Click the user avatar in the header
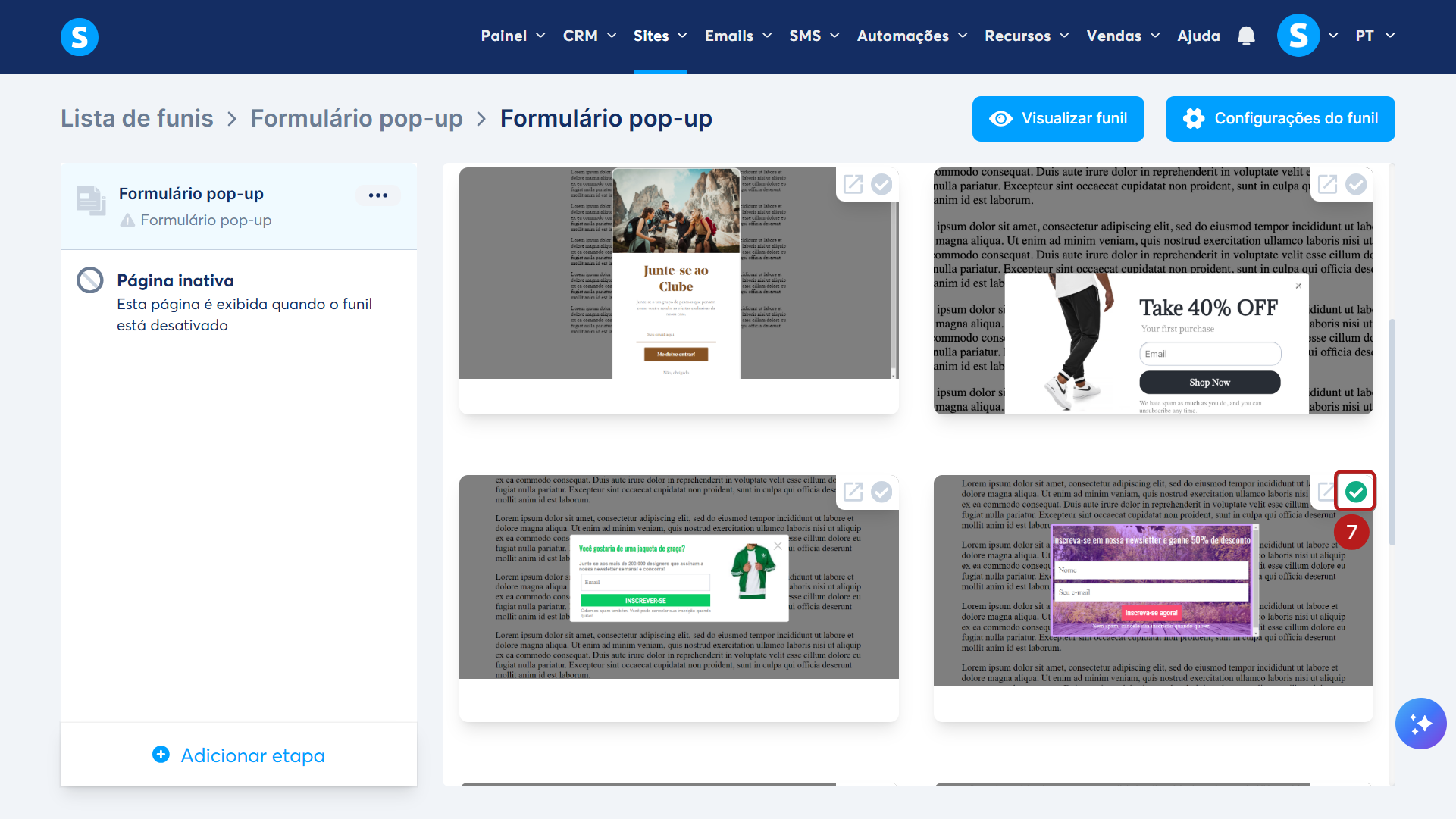 click(x=1298, y=36)
